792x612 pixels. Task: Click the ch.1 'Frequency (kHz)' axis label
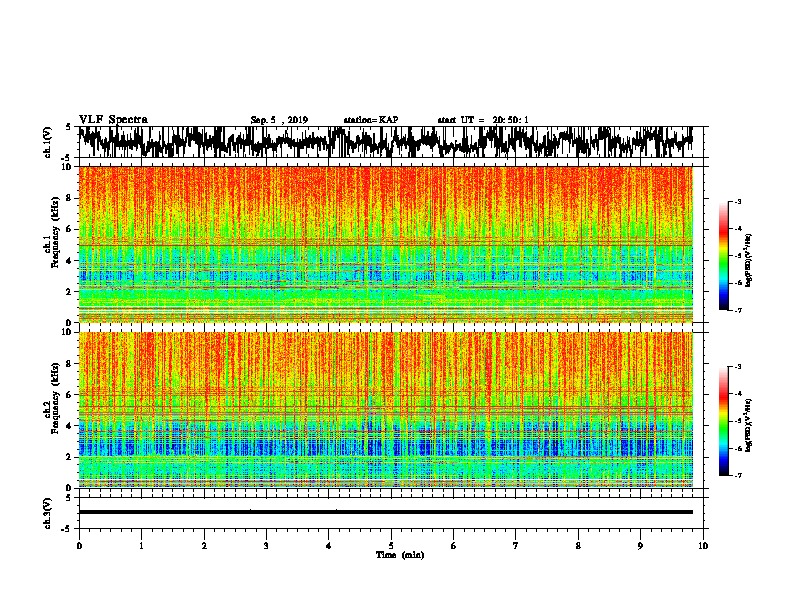click(x=55, y=232)
